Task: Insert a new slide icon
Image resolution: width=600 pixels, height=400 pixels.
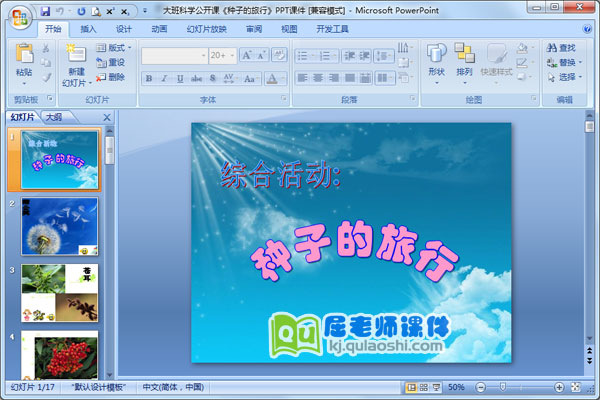Action: point(76,53)
